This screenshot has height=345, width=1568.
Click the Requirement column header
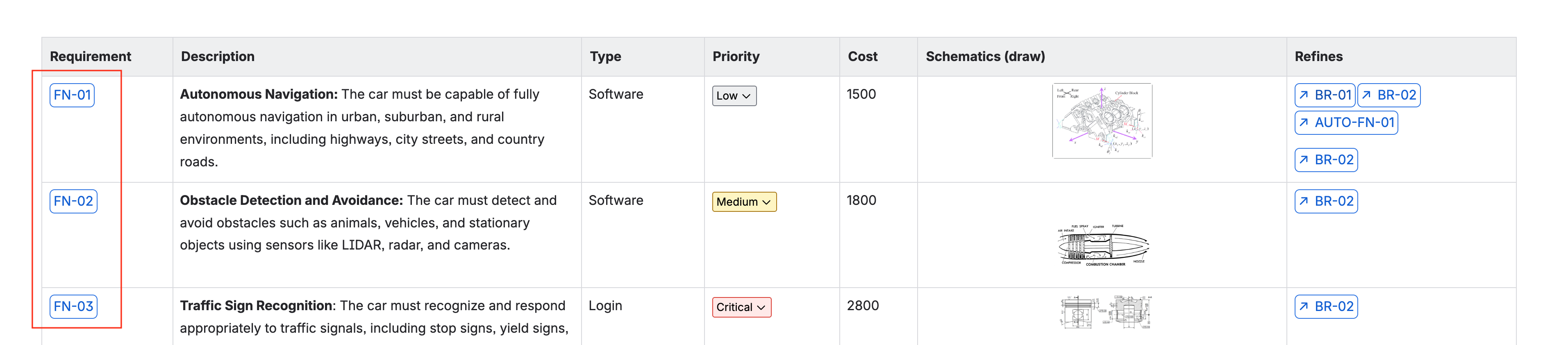(91, 57)
